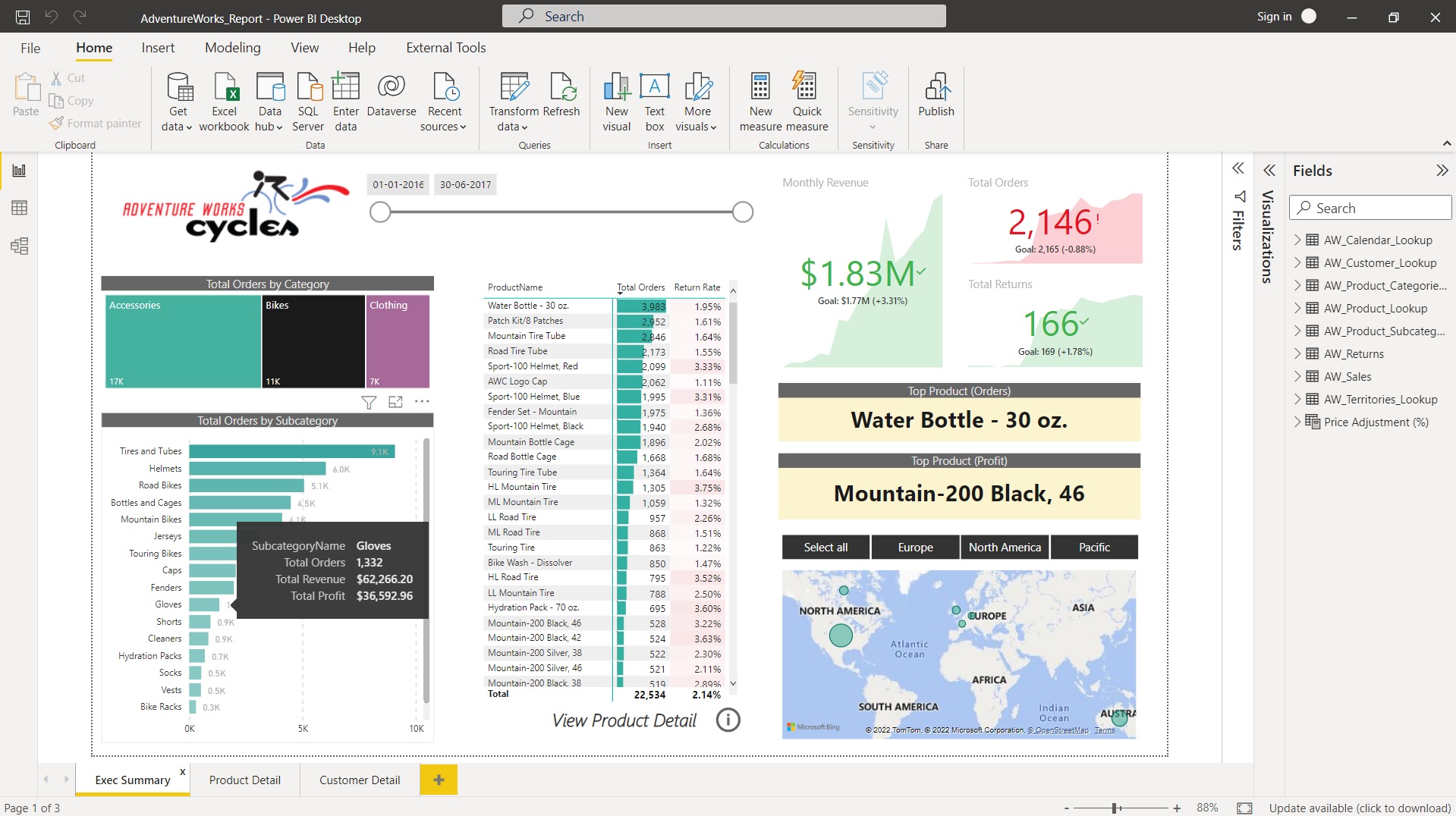Click the Undo arrow icon
The width and height of the screenshot is (1456, 816).
click(52, 17)
